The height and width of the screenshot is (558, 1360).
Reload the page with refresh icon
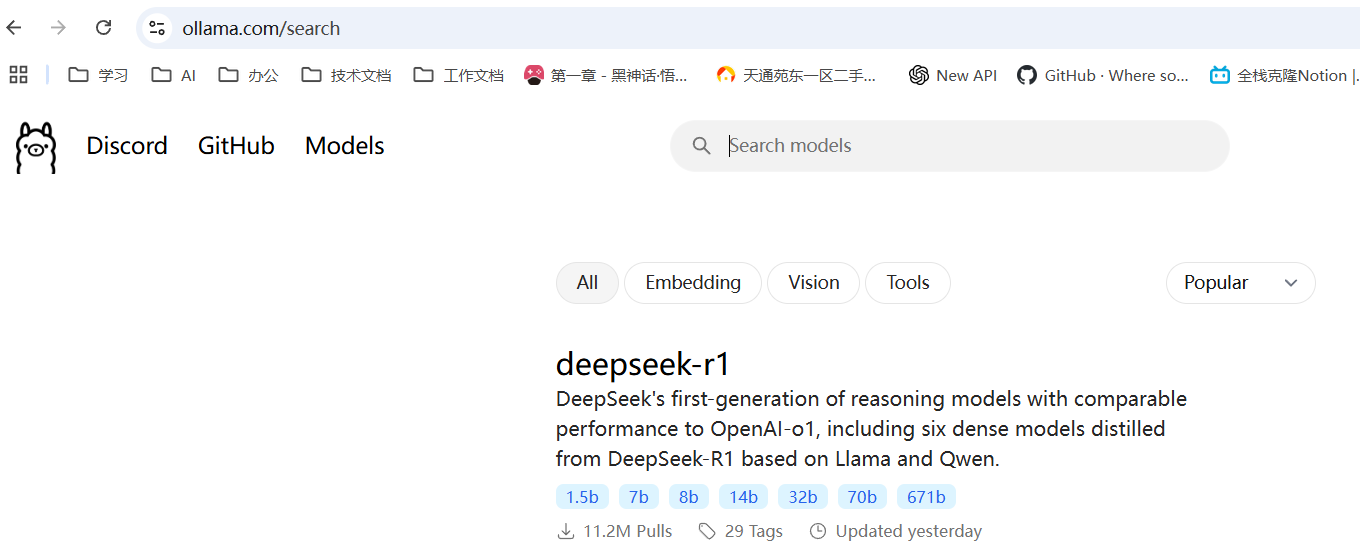[103, 28]
